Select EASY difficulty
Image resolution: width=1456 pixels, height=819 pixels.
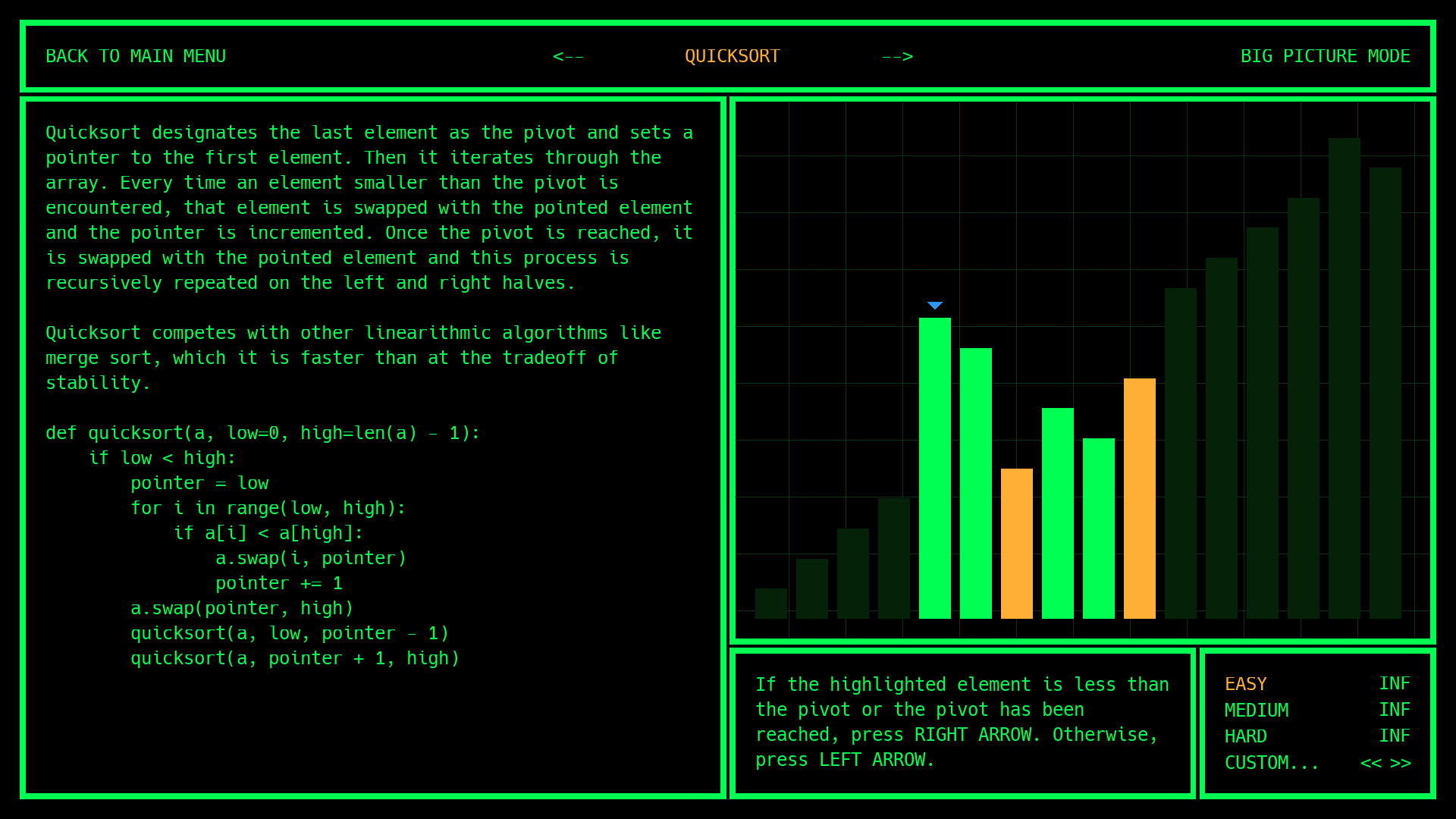[1245, 684]
